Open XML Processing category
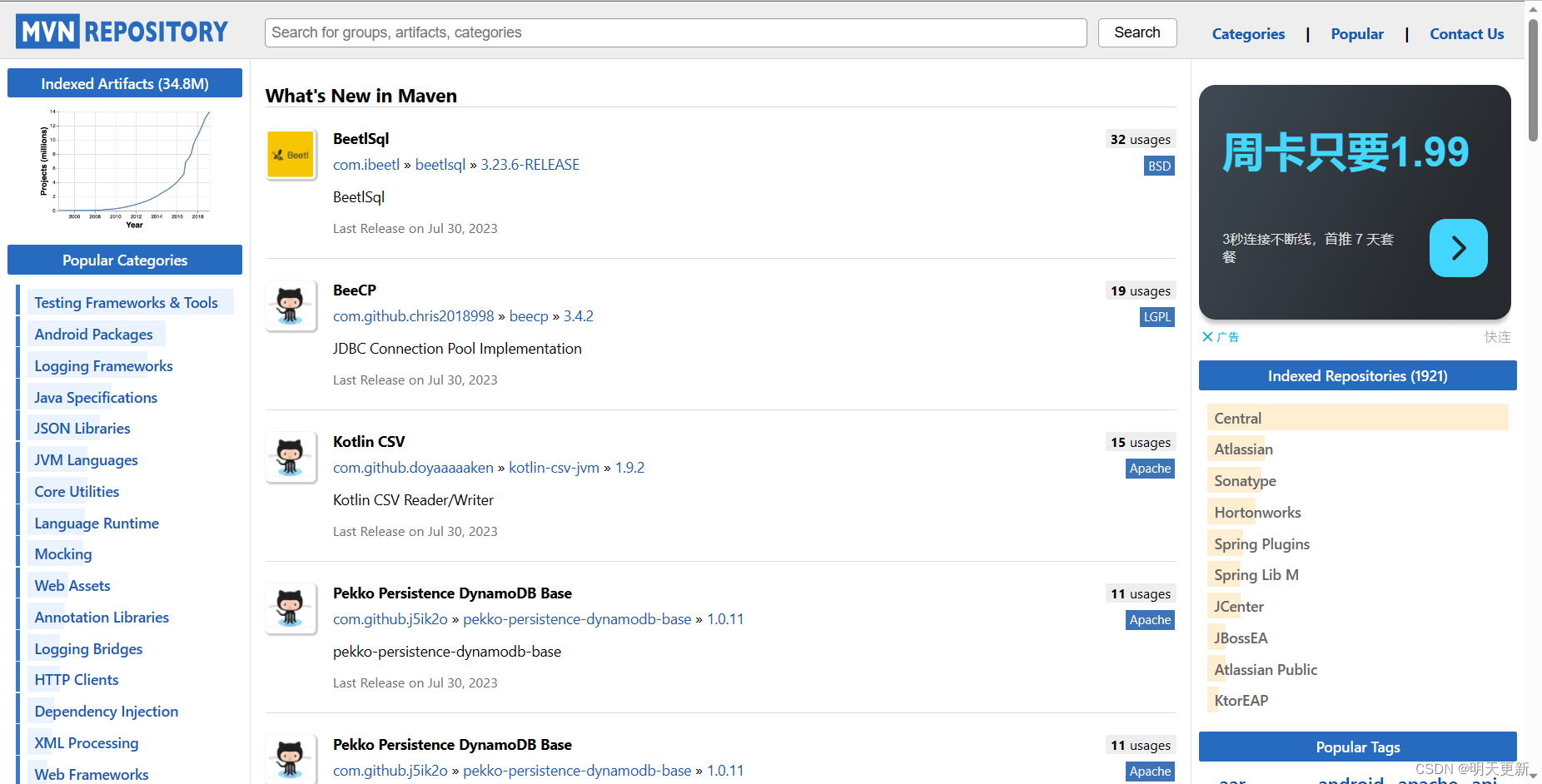 pyautogui.click(x=87, y=743)
